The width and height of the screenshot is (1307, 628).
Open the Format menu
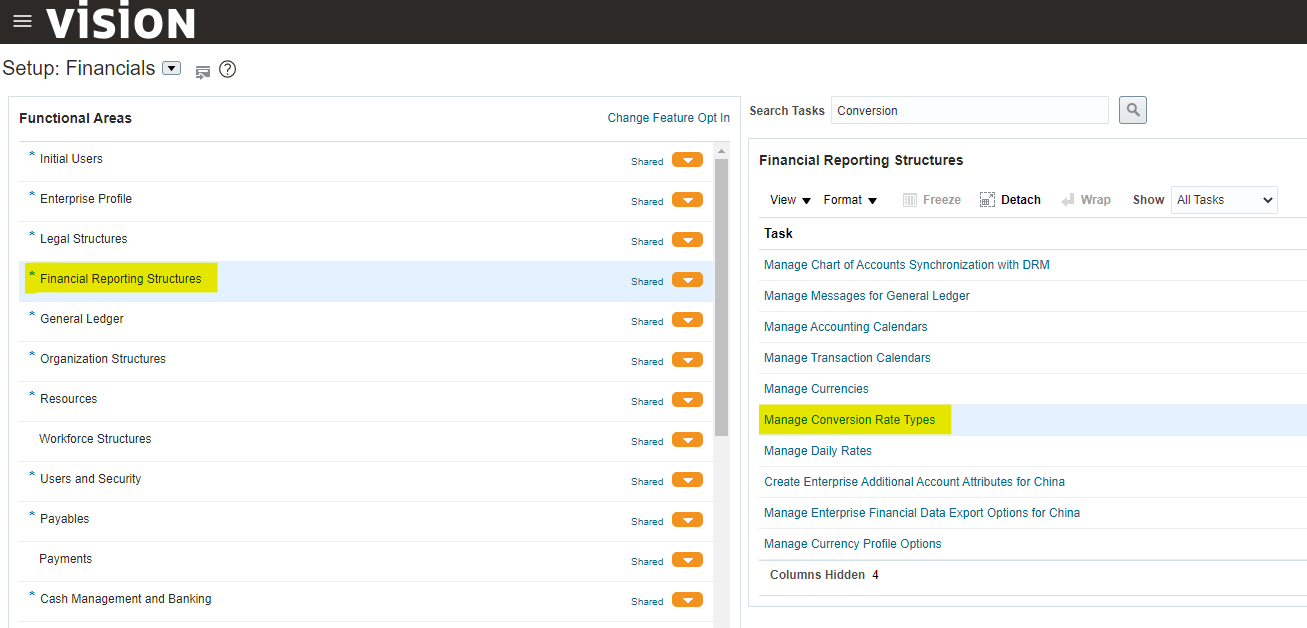coord(850,200)
